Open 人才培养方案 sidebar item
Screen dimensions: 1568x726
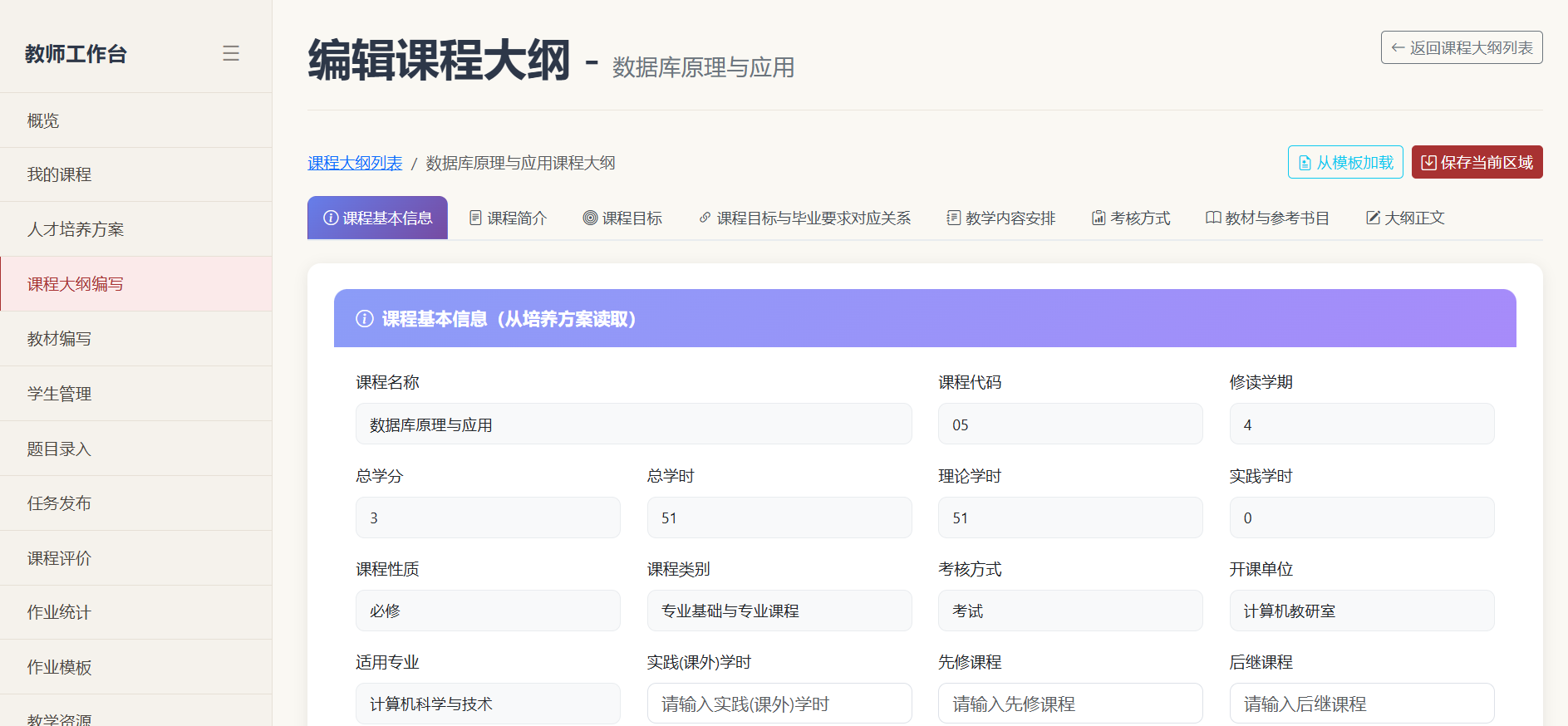[x=136, y=229]
